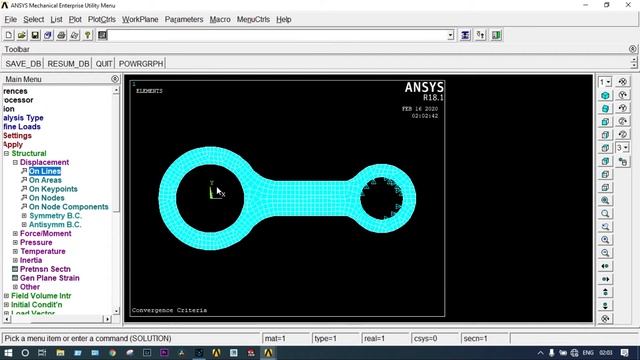
Task: Expand the Field Volume Intr node
Action: [x=7, y=296]
